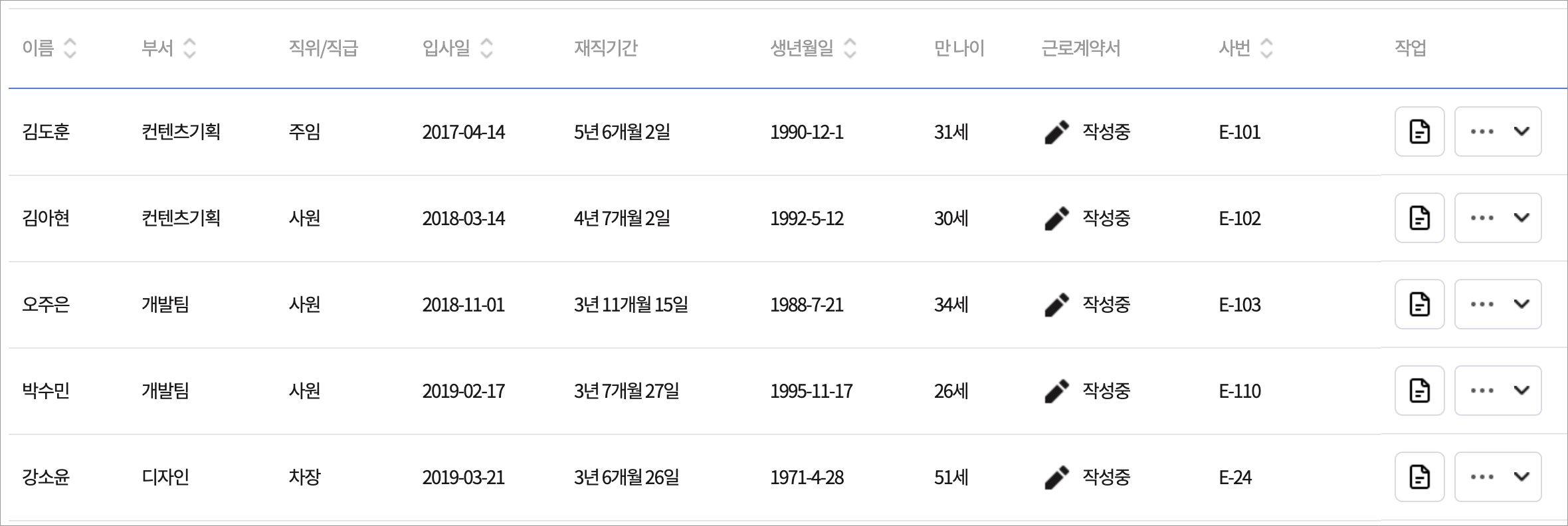This screenshot has height=526, width=1568.
Task: Click document icon in 박수민 row
Action: [1419, 391]
